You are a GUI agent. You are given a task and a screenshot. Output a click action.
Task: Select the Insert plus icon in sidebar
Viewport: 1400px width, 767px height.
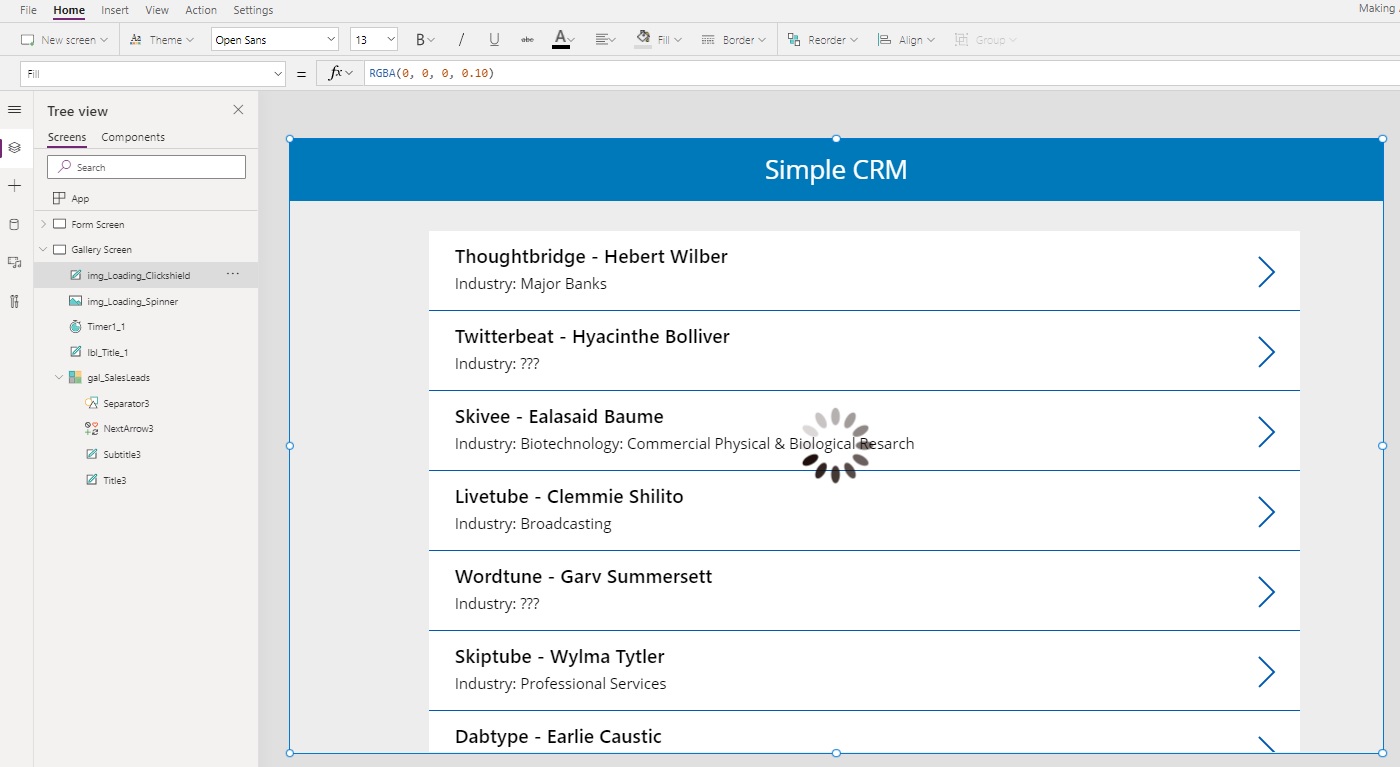pos(14,185)
